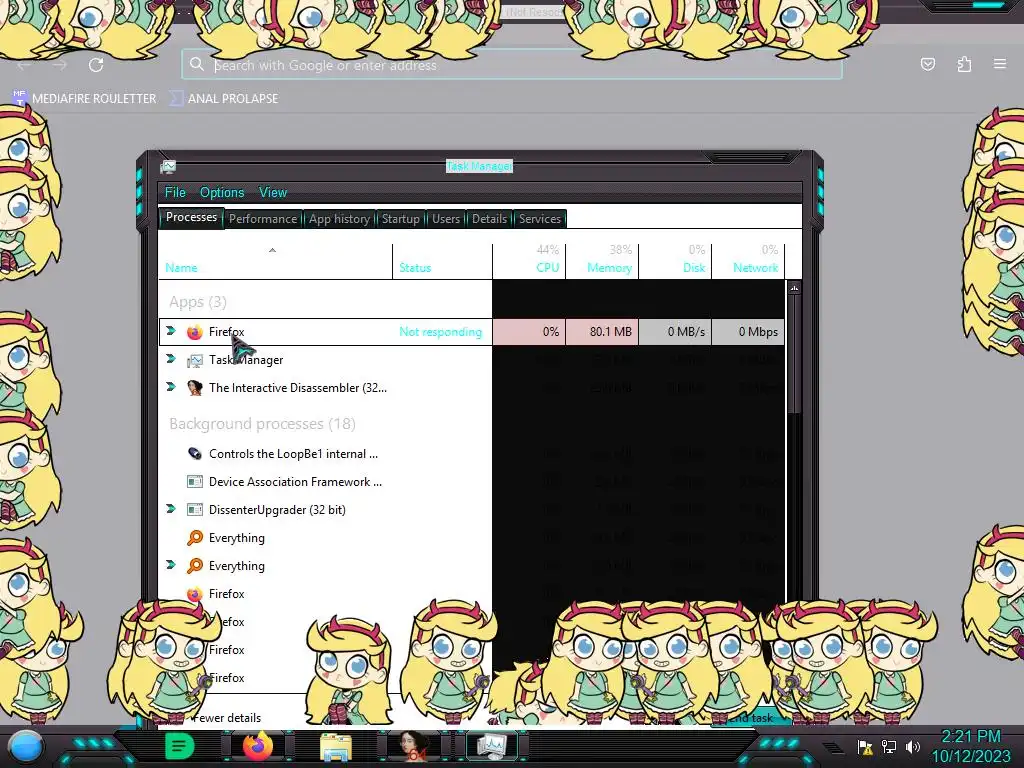The width and height of the screenshot is (1024, 768).
Task: Click the Start orb on the taskbar
Action: [x=26, y=746]
